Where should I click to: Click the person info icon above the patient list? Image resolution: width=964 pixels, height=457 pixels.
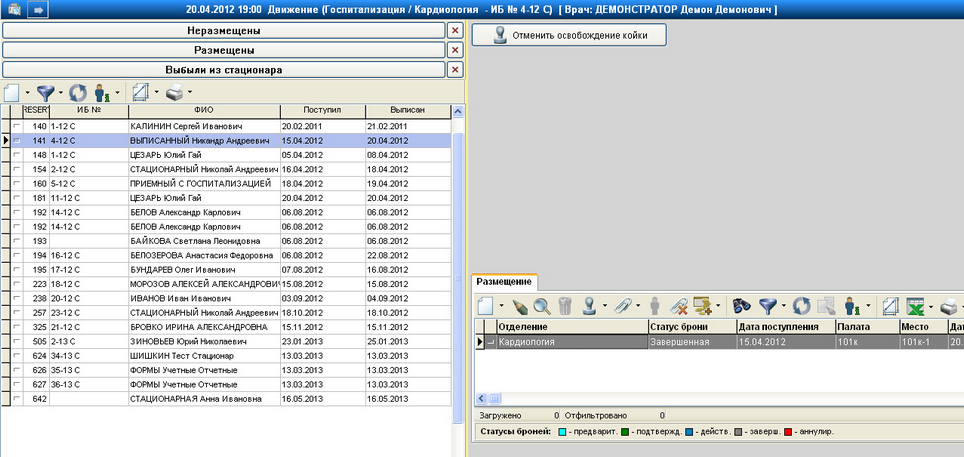[x=102, y=93]
